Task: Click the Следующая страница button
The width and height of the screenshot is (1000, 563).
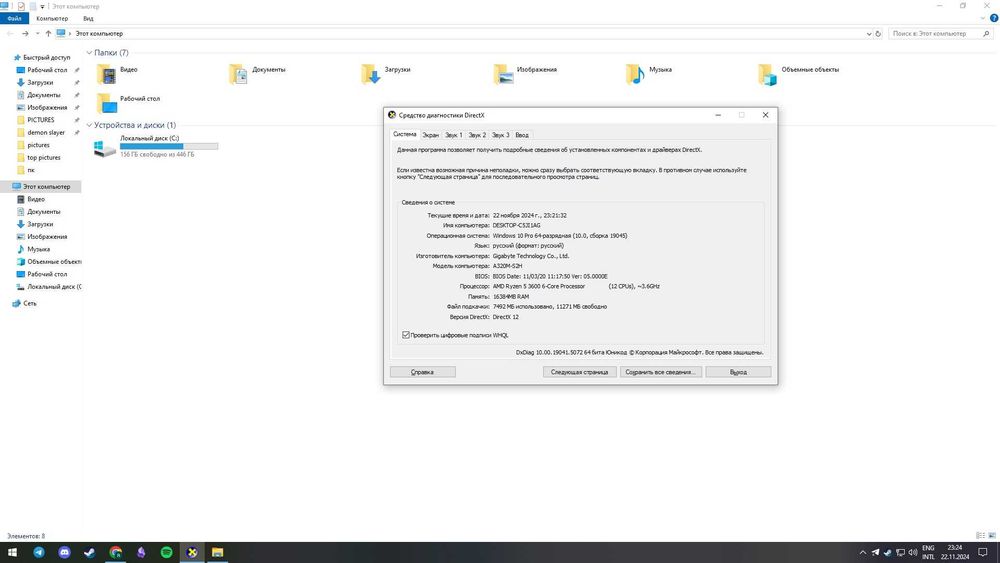Action: pos(579,372)
